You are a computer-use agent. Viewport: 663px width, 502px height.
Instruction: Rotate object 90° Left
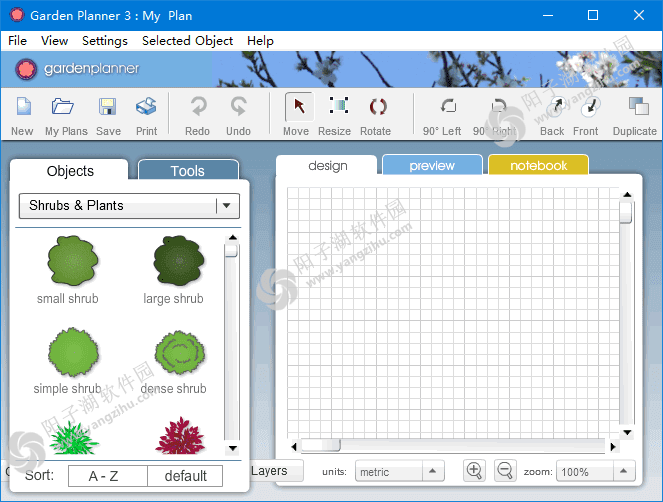443,115
